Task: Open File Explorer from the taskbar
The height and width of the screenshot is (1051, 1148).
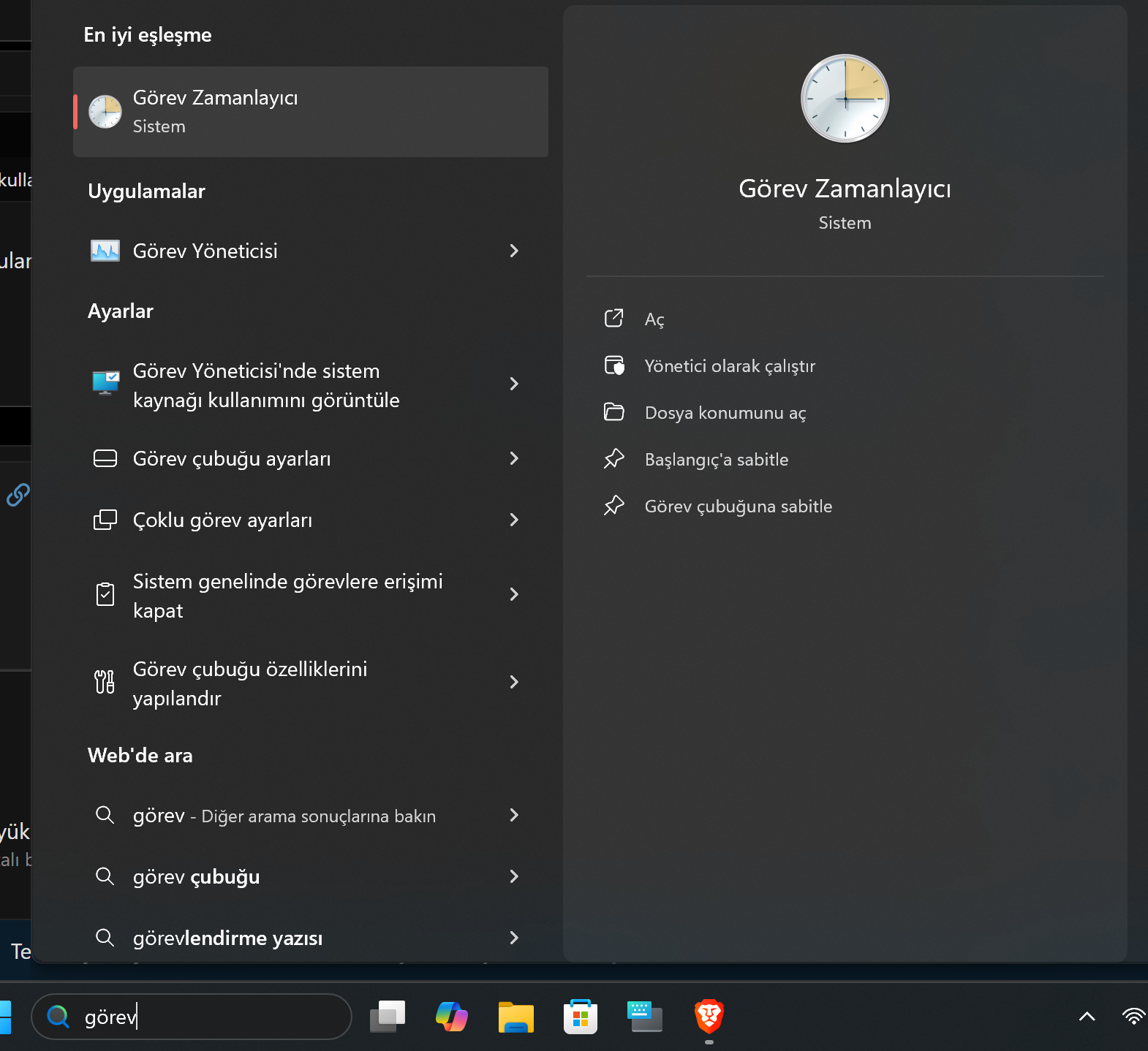Action: (x=516, y=1017)
